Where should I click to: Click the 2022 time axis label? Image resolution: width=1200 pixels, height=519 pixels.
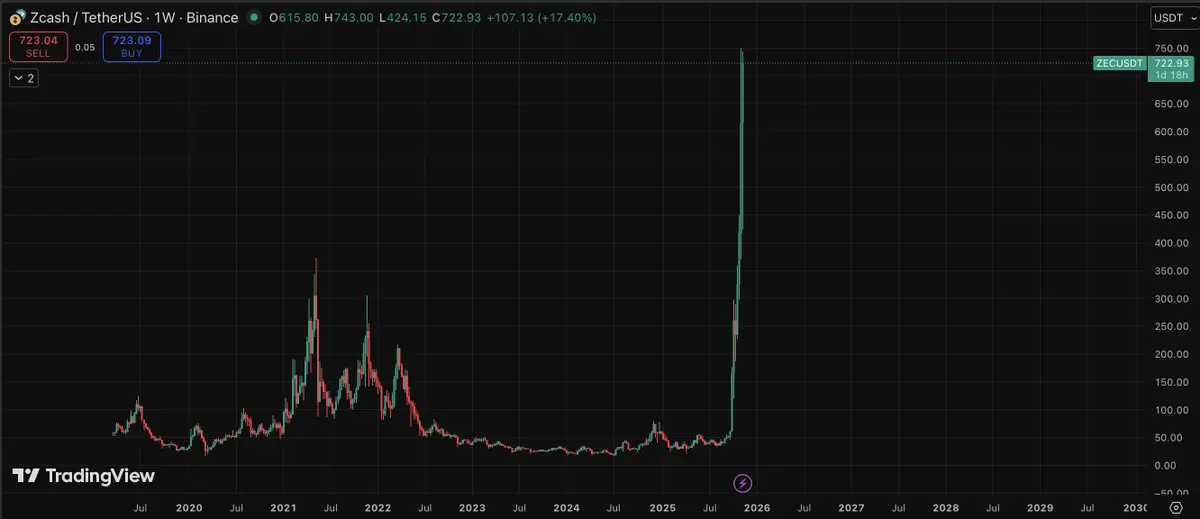click(x=377, y=508)
